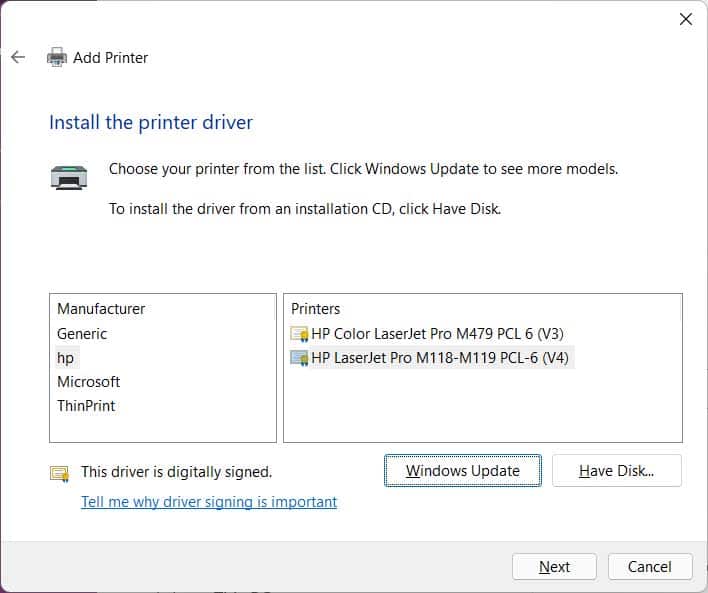Select Generic manufacturer
708x593 pixels.
(x=82, y=334)
